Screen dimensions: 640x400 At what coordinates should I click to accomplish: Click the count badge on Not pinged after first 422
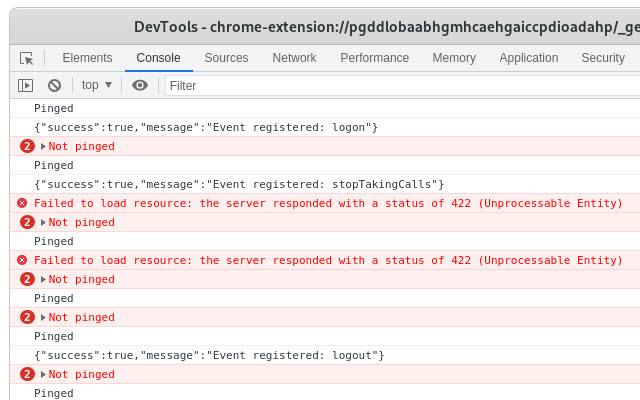27,222
